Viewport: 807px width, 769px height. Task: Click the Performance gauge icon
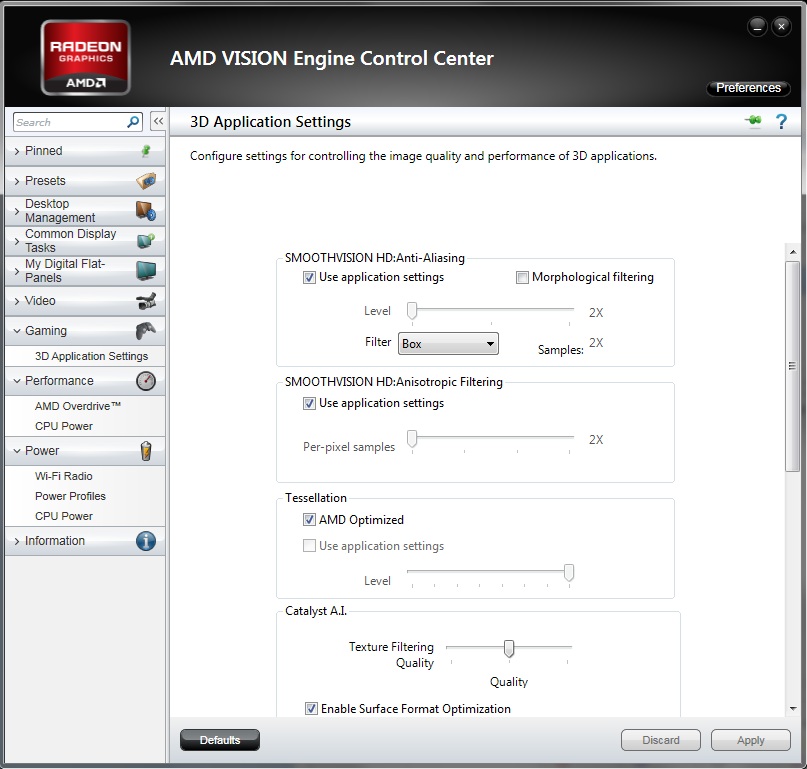tap(146, 381)
